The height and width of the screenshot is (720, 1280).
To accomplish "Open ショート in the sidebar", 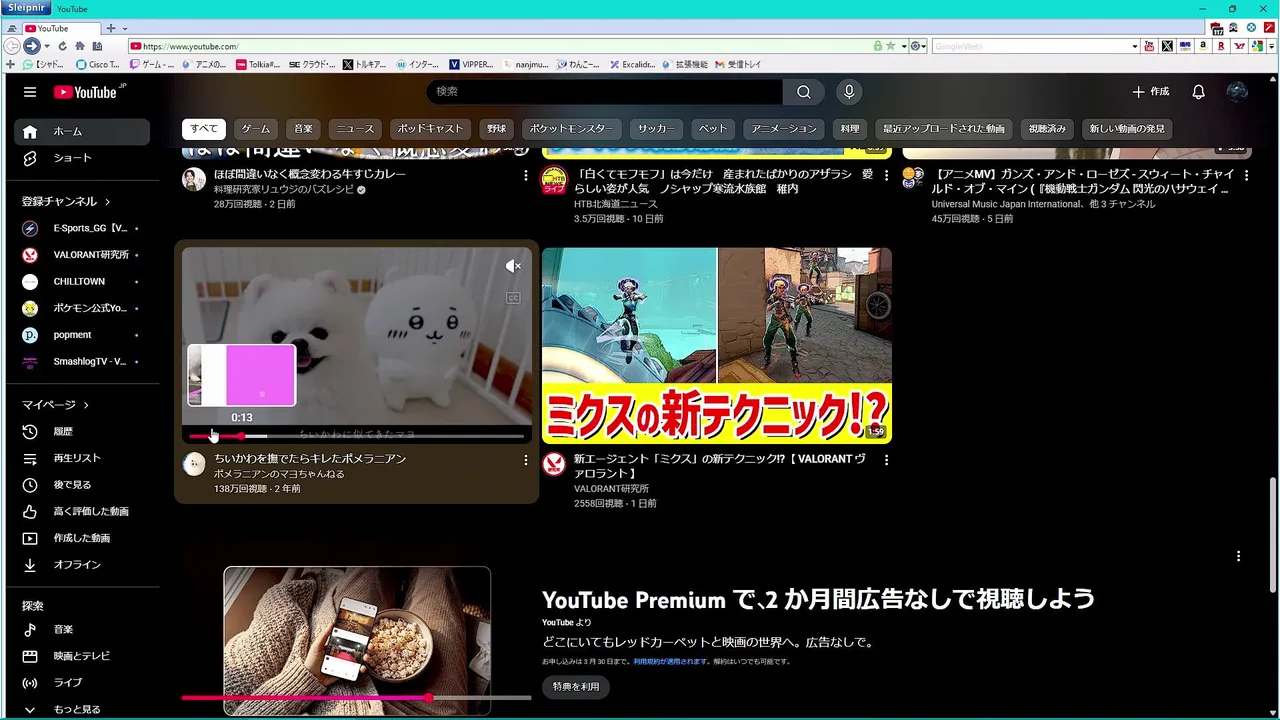I will (x=82, y=158).
